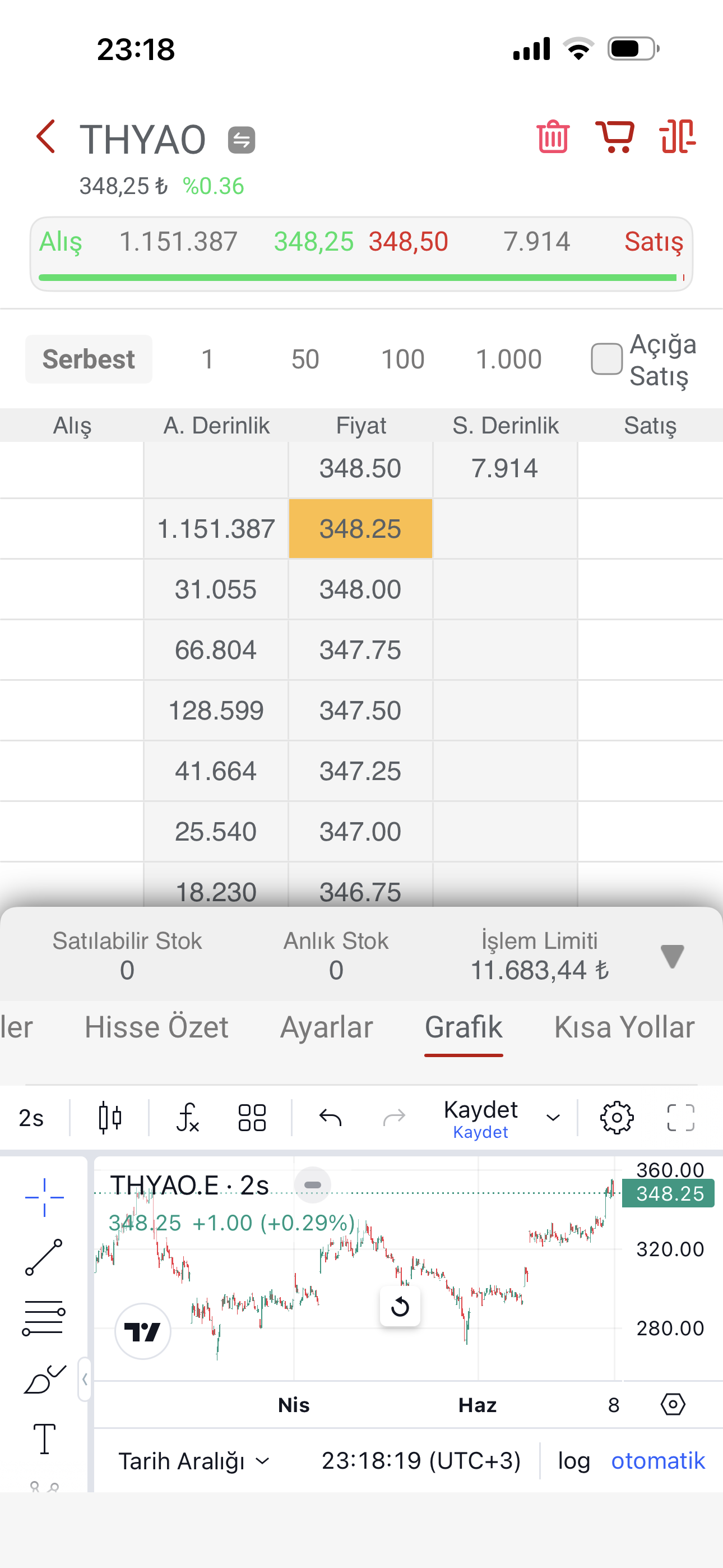The width and height of the screenshot is (723, 1568).
Task: Enable the Açığa Satış checkbox
Action: [x=606, y=359]
